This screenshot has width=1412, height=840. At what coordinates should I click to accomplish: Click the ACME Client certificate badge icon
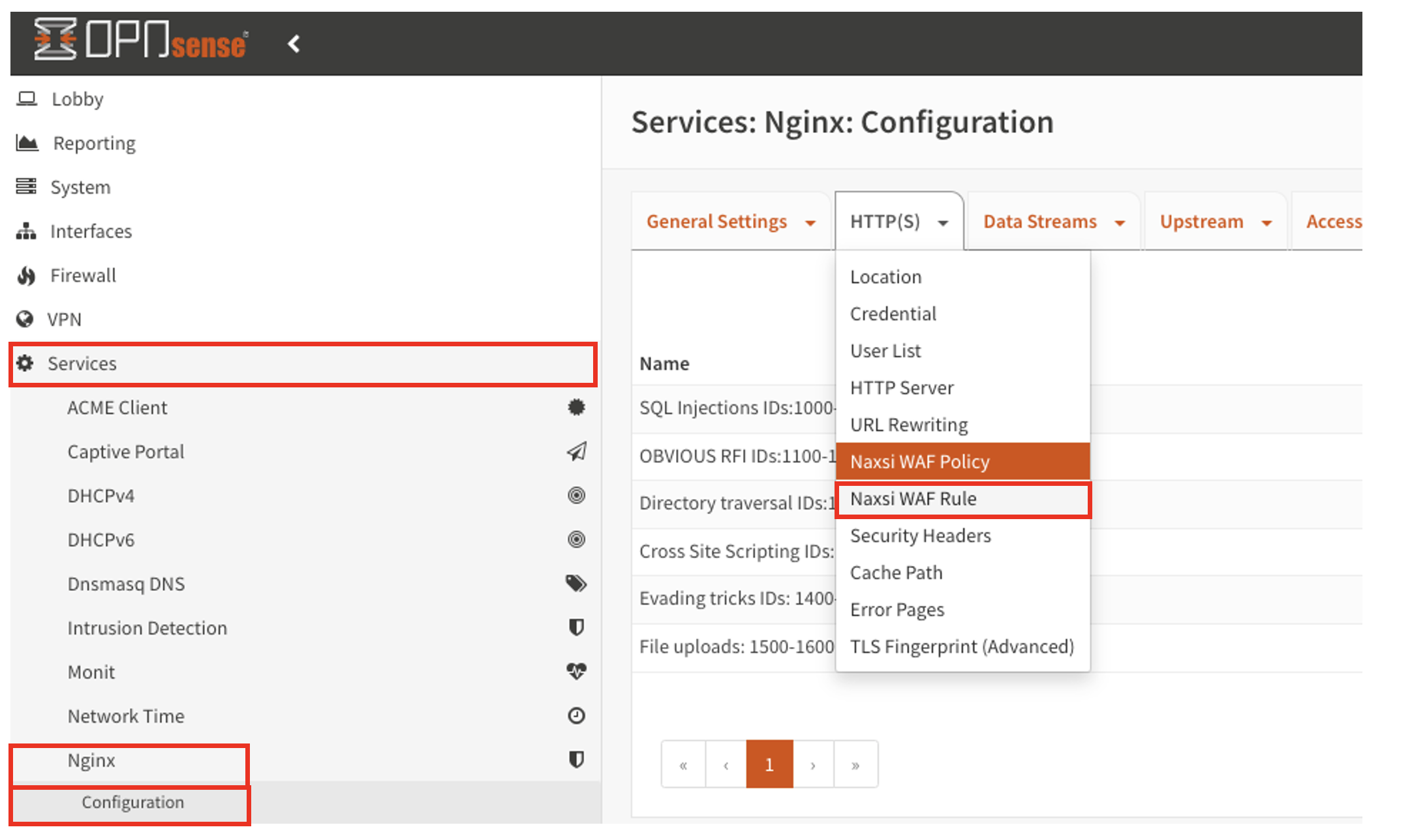[x=576, y=408]
